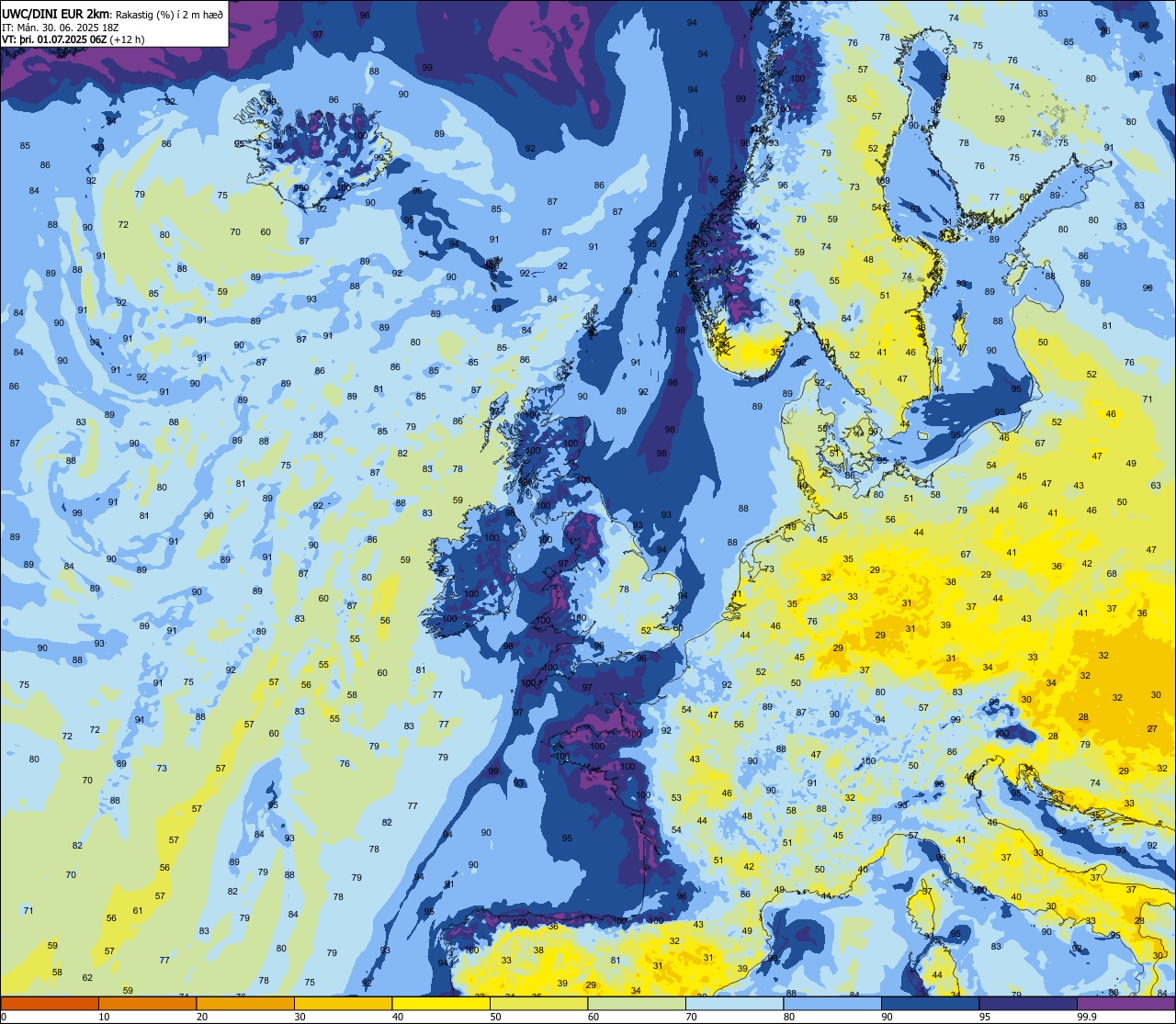
Task: Click the legend label "20"
Action: (202, 1017)
